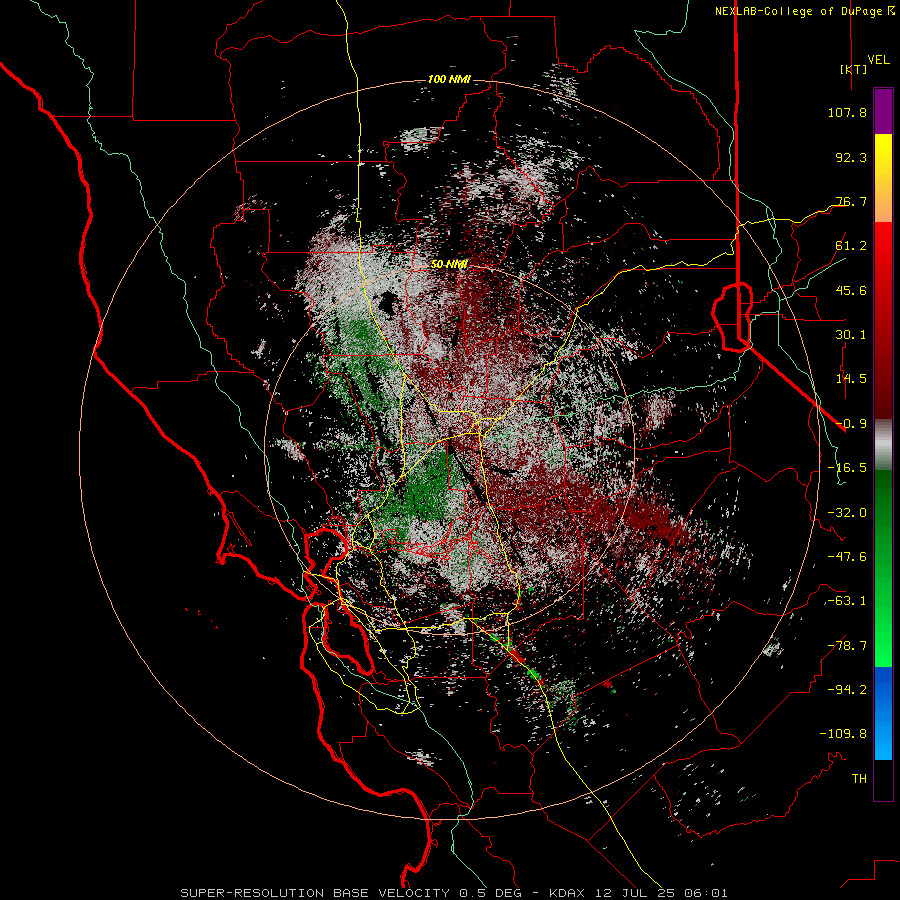Click the "100 NMI" range ring label

tap(449, 79)
